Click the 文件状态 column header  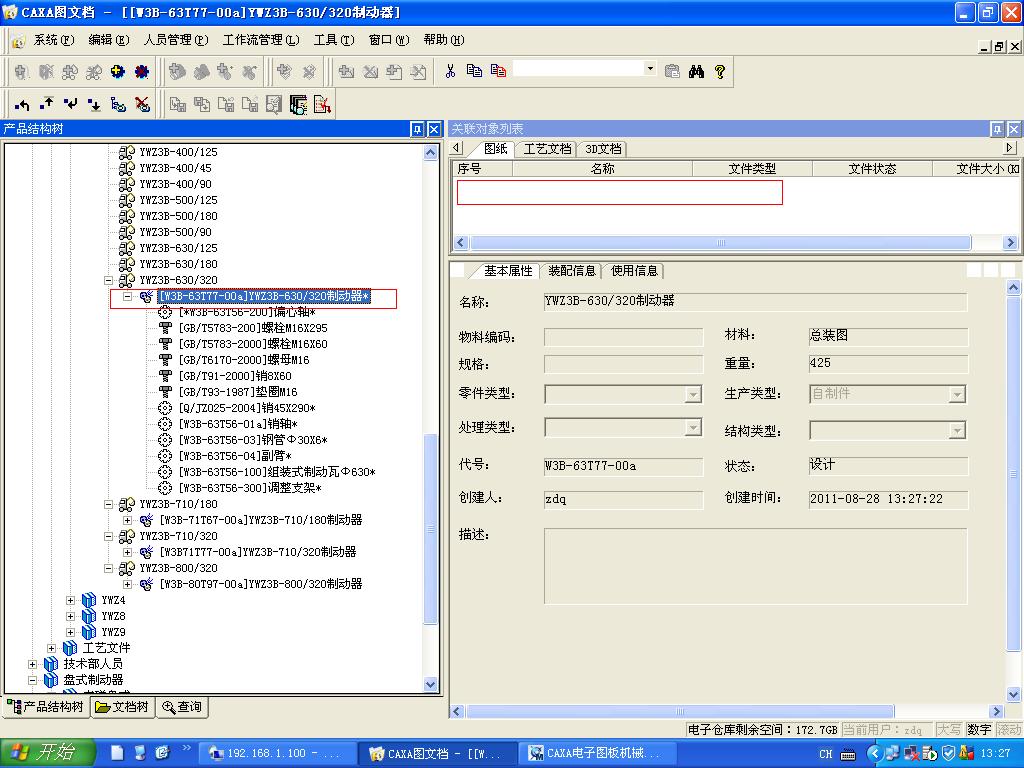[872, 169]
